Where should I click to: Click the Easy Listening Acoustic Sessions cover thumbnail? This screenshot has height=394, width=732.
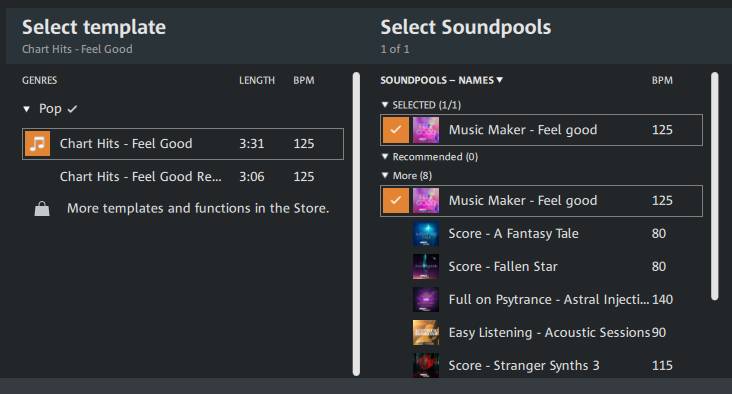click(426, 332)
